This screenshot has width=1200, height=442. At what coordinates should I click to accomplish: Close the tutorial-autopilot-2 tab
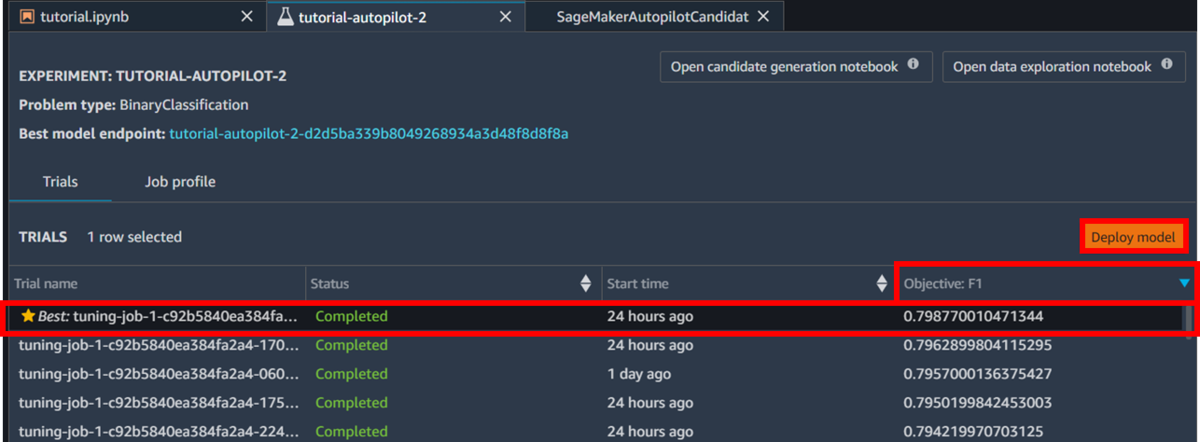[505, 17]
